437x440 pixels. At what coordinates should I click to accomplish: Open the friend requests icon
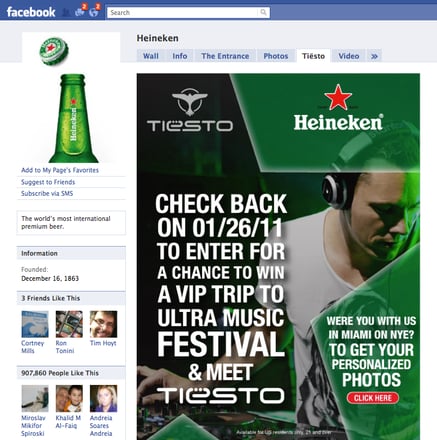[x=66, y=12]
